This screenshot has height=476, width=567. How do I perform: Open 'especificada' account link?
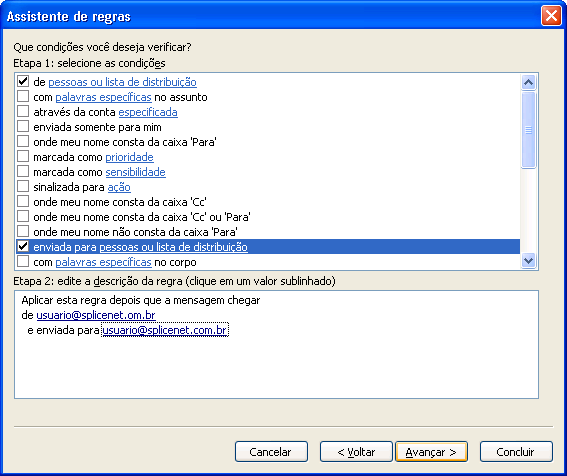pyautogui.click(x=148, y=112)
